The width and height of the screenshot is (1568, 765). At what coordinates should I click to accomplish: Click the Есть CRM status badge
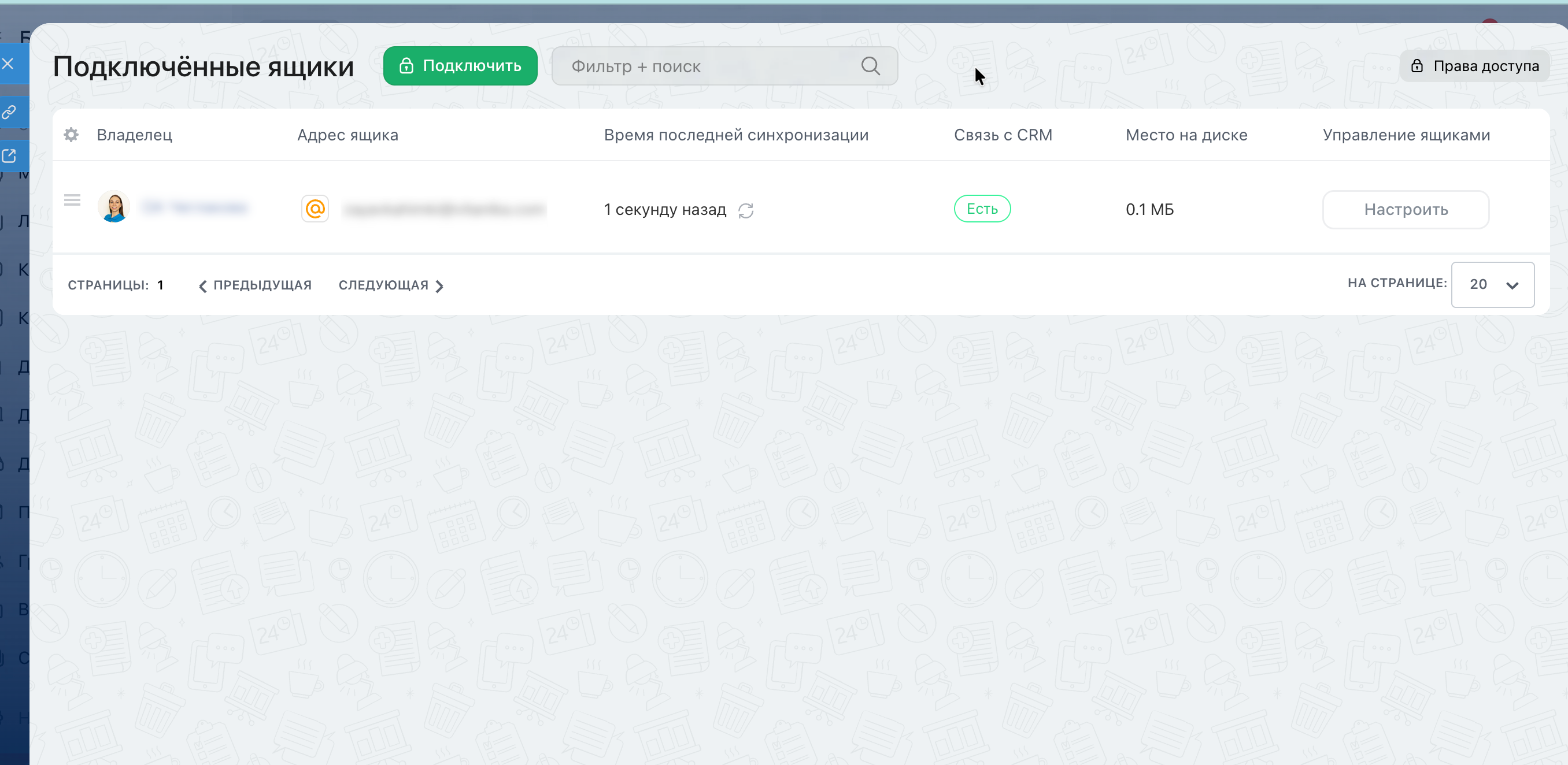[x=982, y=209]
